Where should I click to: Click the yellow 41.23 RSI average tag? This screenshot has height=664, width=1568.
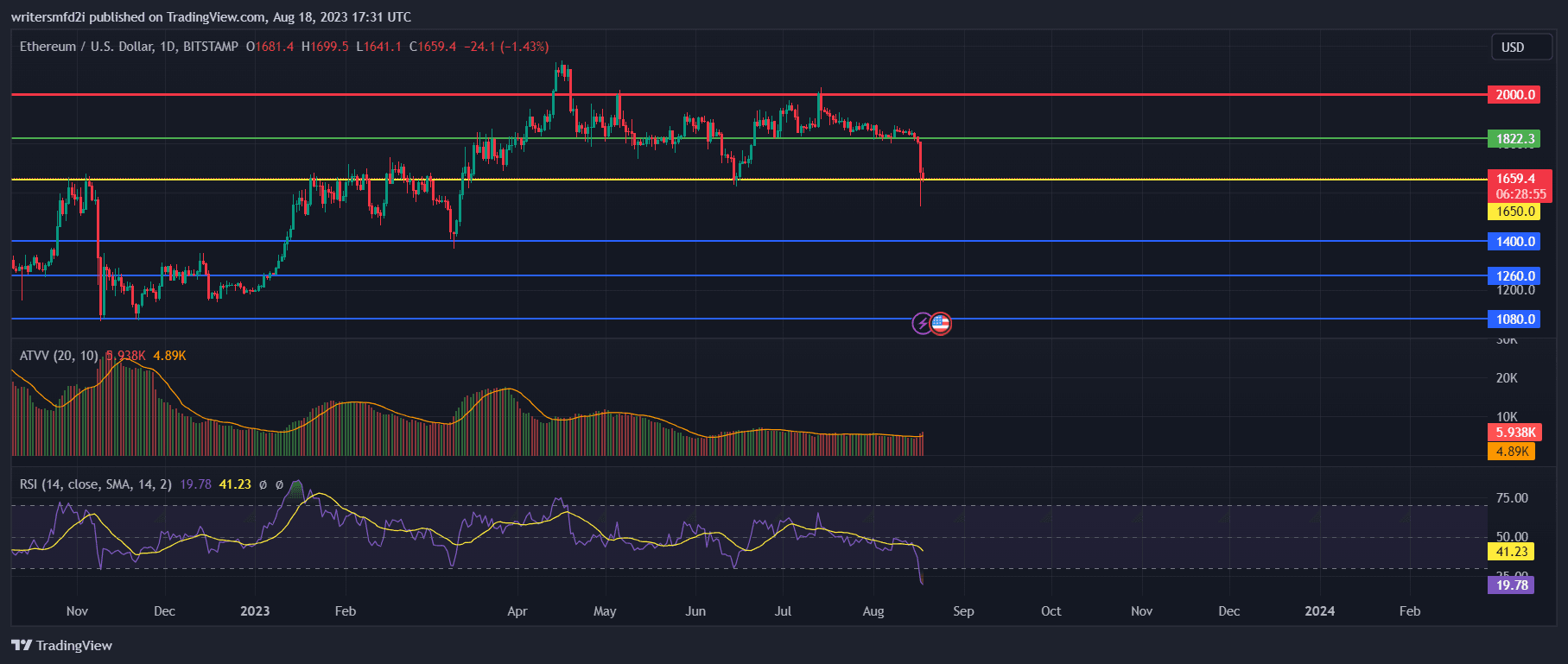1512,552
